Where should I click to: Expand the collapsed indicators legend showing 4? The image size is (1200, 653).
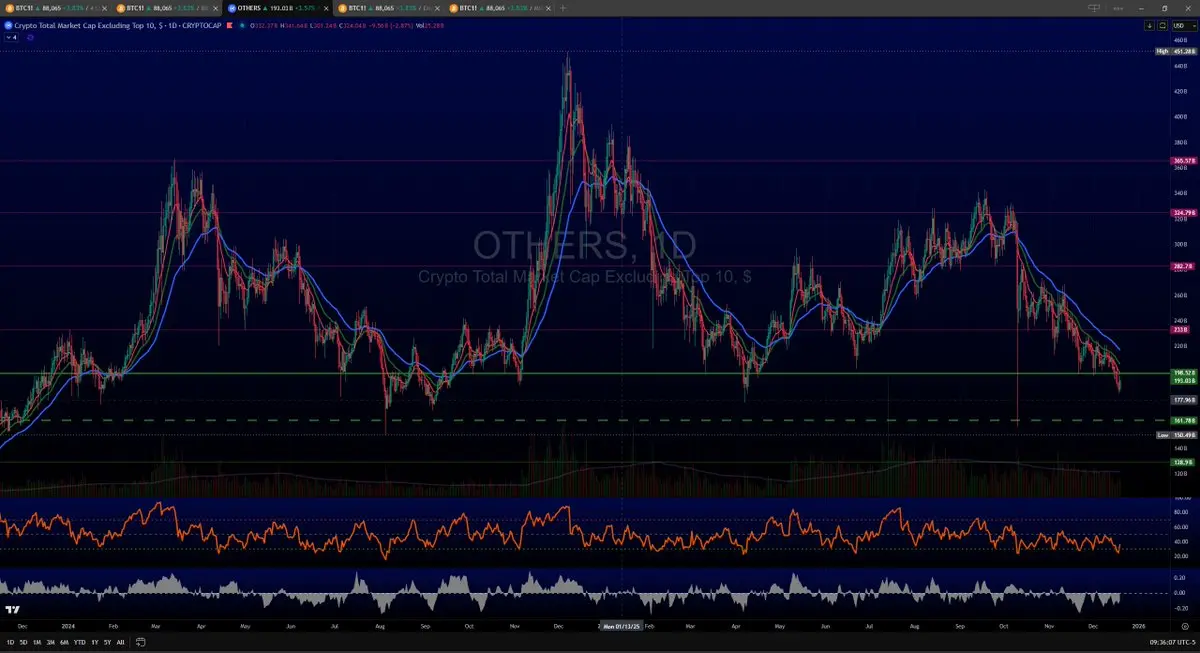(x=12, y=37)
